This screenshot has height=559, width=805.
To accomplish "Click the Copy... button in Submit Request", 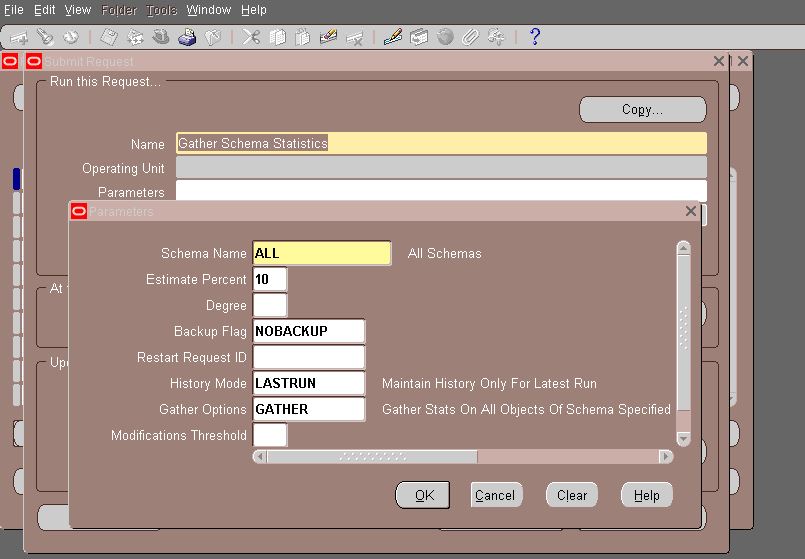I will pyautogui.click(x=643, y=109).
